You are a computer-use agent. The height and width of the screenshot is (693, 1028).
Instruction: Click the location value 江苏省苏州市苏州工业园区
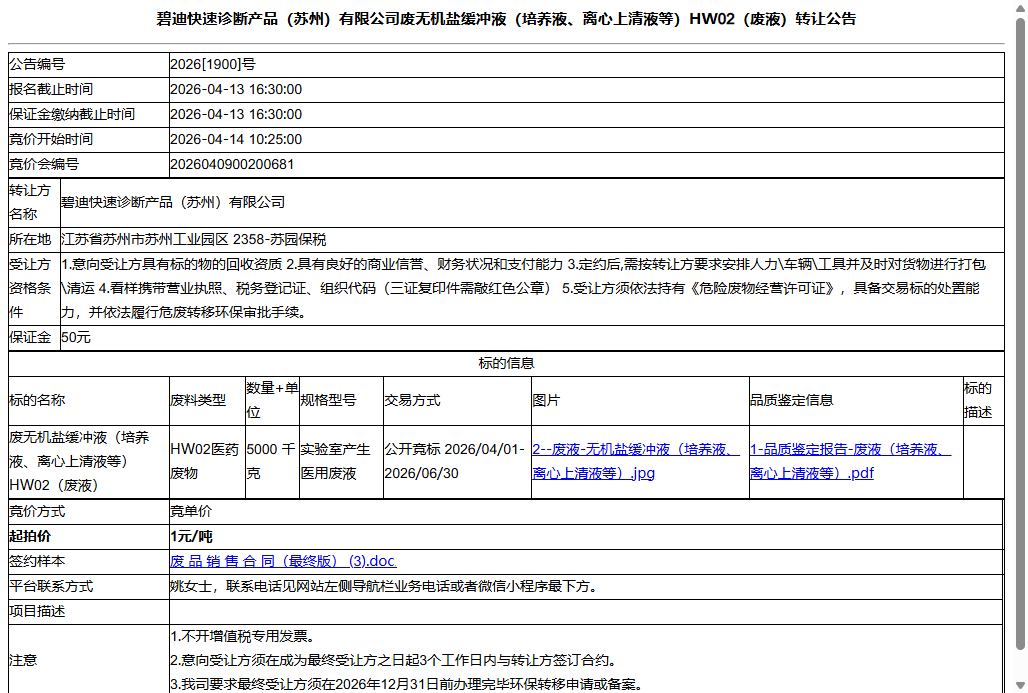(193, 239)
